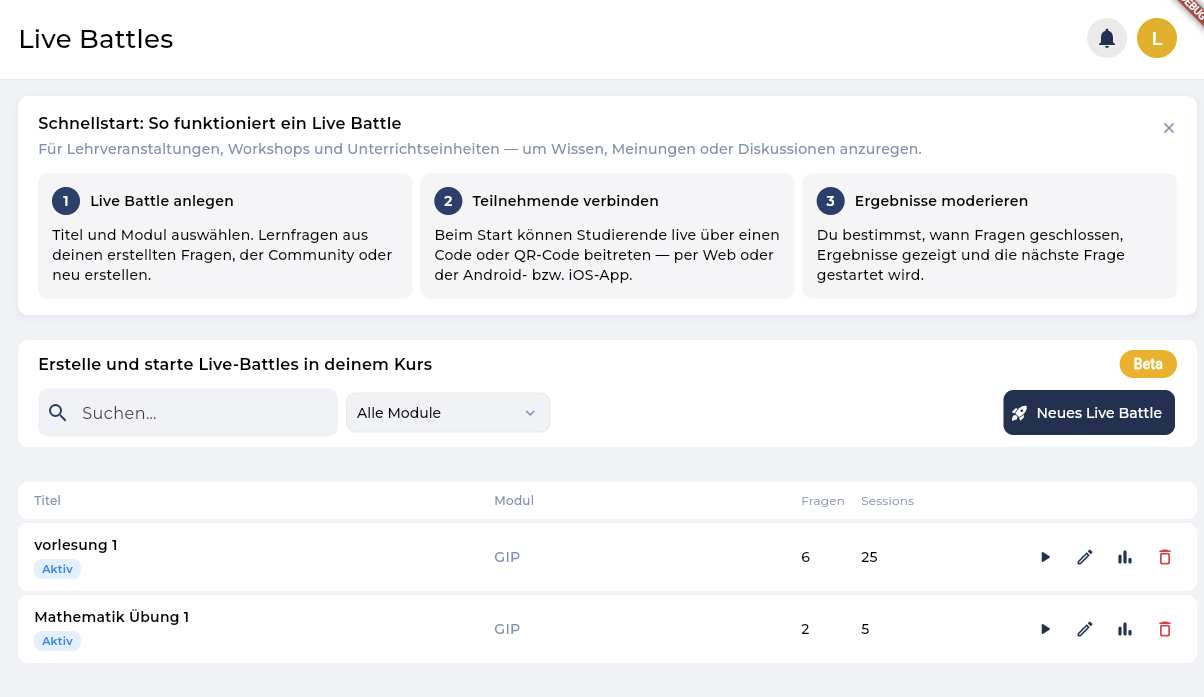Open the notifications bell
The height and width of the screenshot is (697, 1204).
pos(1107,39)
